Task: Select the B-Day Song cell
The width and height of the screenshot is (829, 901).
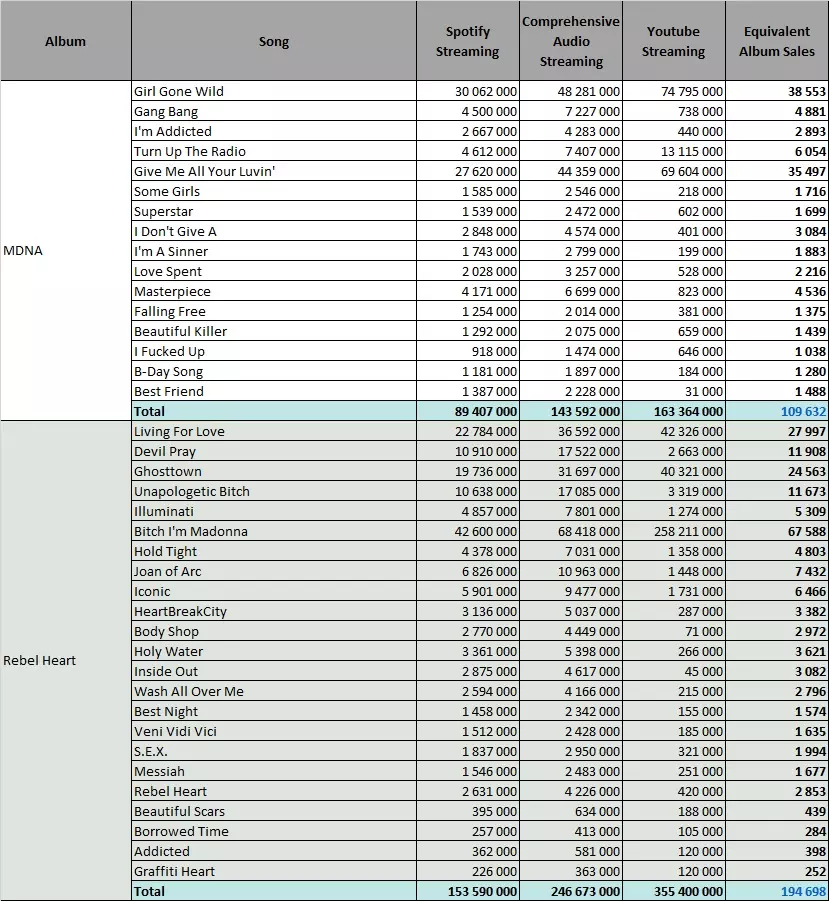Action: coord(273,371)
